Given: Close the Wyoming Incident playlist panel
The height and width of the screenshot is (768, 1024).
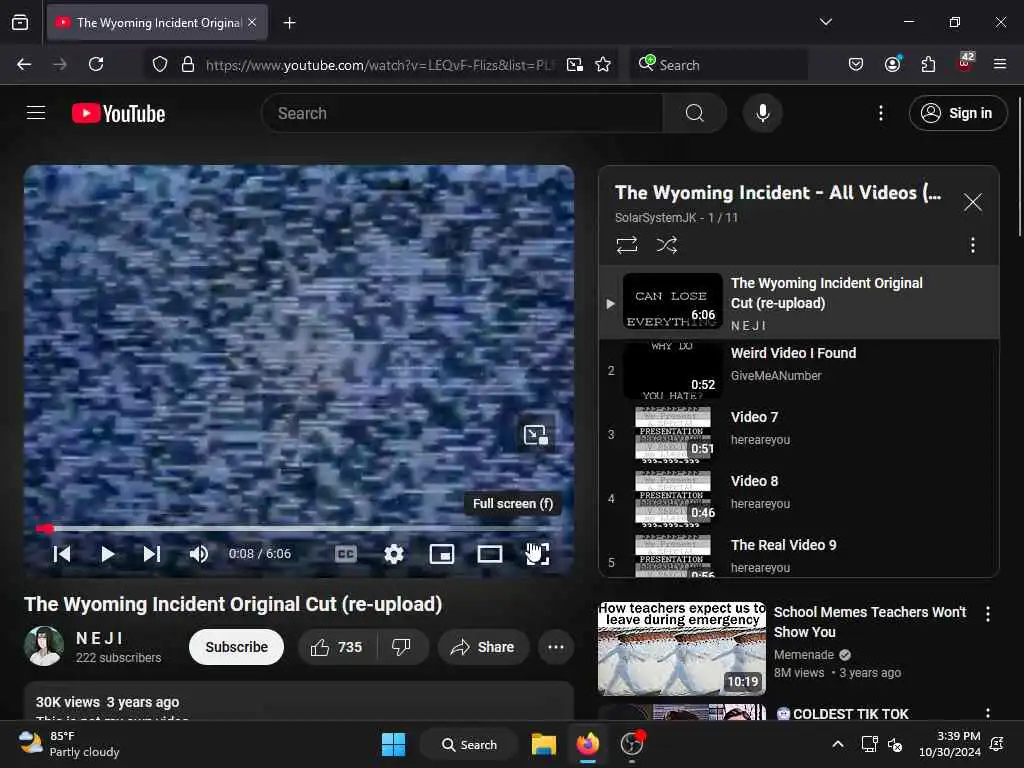Looking at the screenshot, I should pyautogui.click(x=972, y=202).
